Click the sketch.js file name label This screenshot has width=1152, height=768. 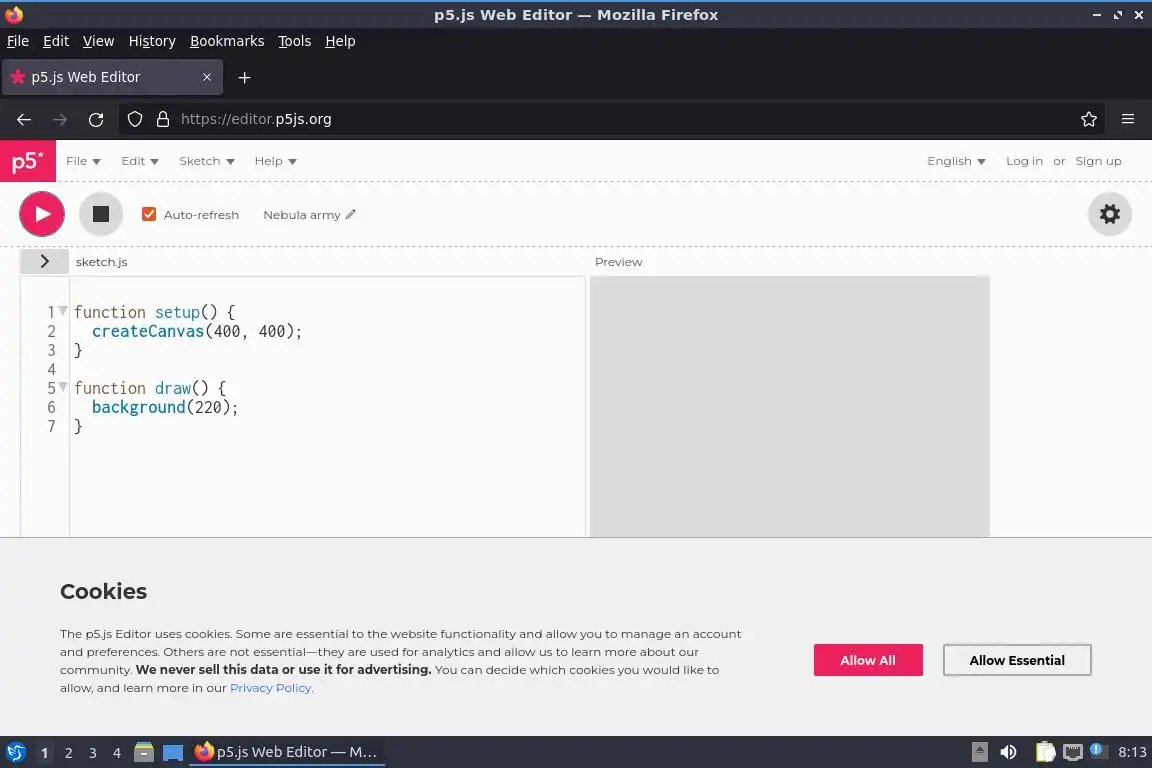[101, 262]
